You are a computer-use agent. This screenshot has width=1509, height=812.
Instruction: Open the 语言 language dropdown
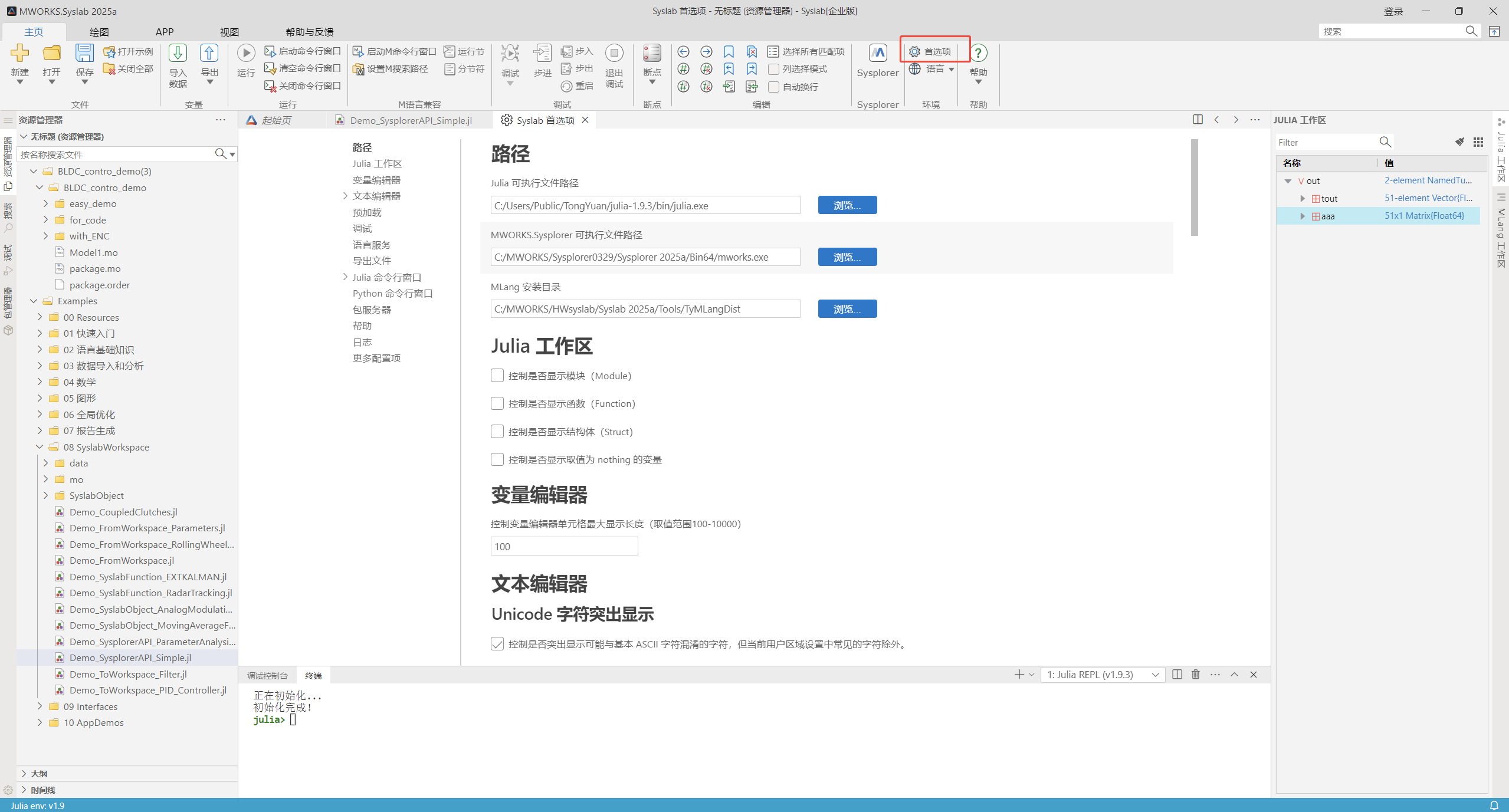(x=932, y=69)
